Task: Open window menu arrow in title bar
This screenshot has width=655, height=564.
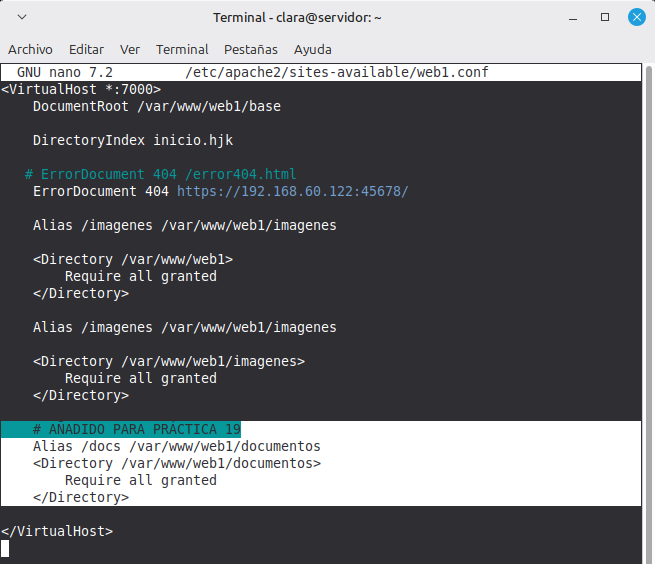Action: click(x=22, y=17)
